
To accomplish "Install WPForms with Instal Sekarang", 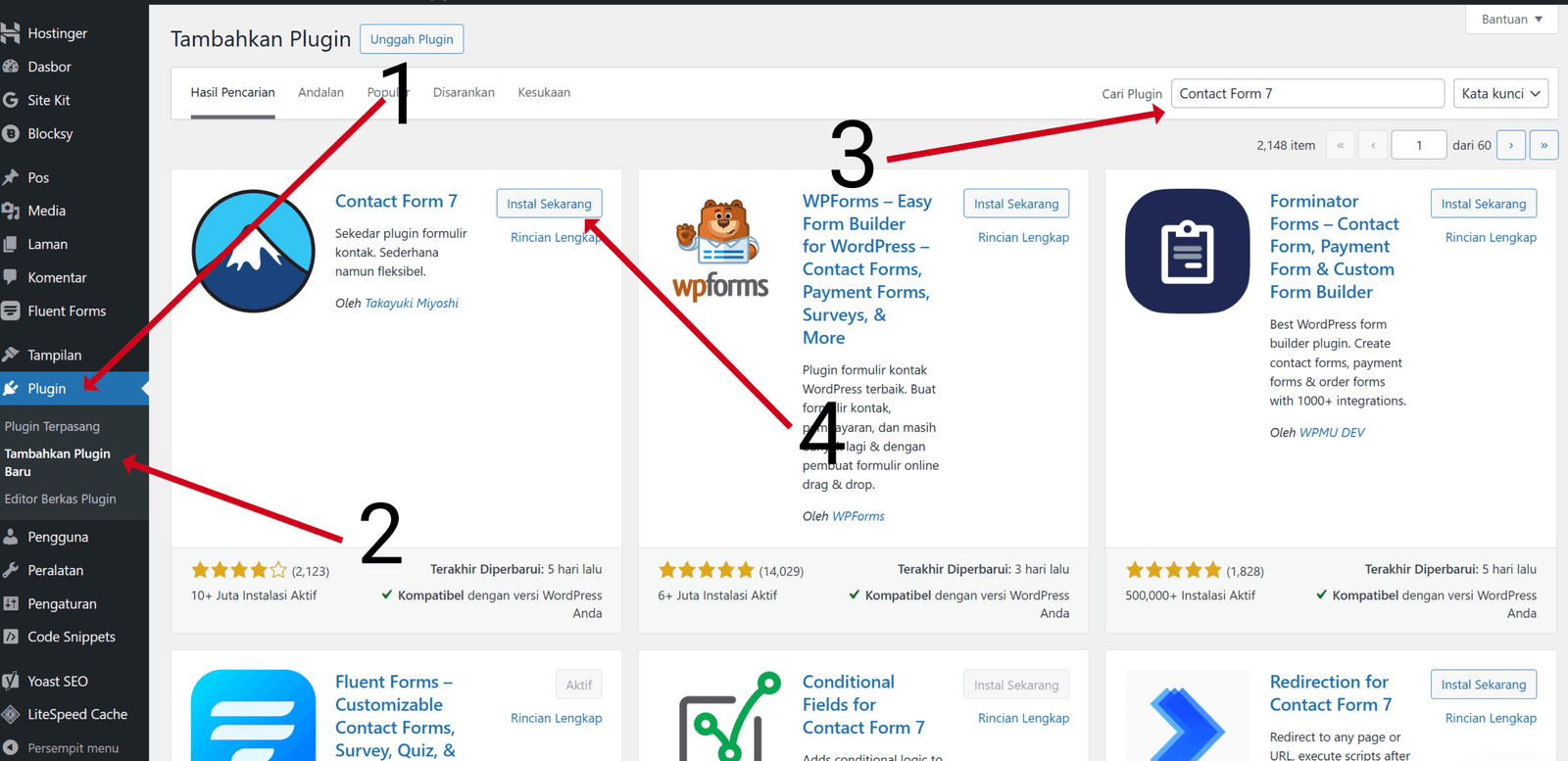I will (1016, 204).
